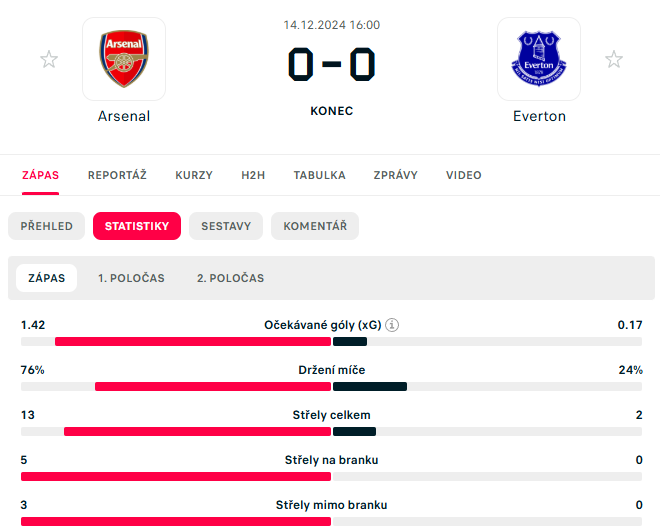Click the Arsenal team name
This screenshot has height=531, width=660.
(124, 116)
